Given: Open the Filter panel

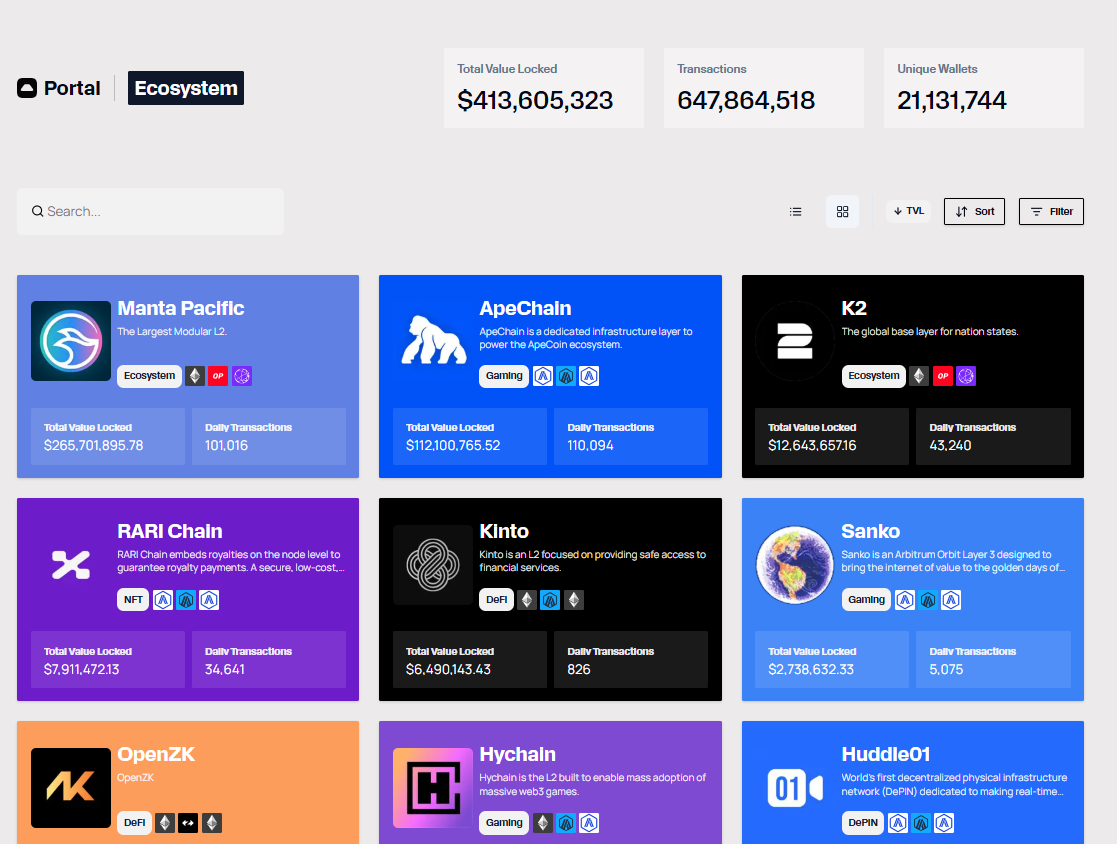Looking at the screenshot, I should [x=1051, y=212].
